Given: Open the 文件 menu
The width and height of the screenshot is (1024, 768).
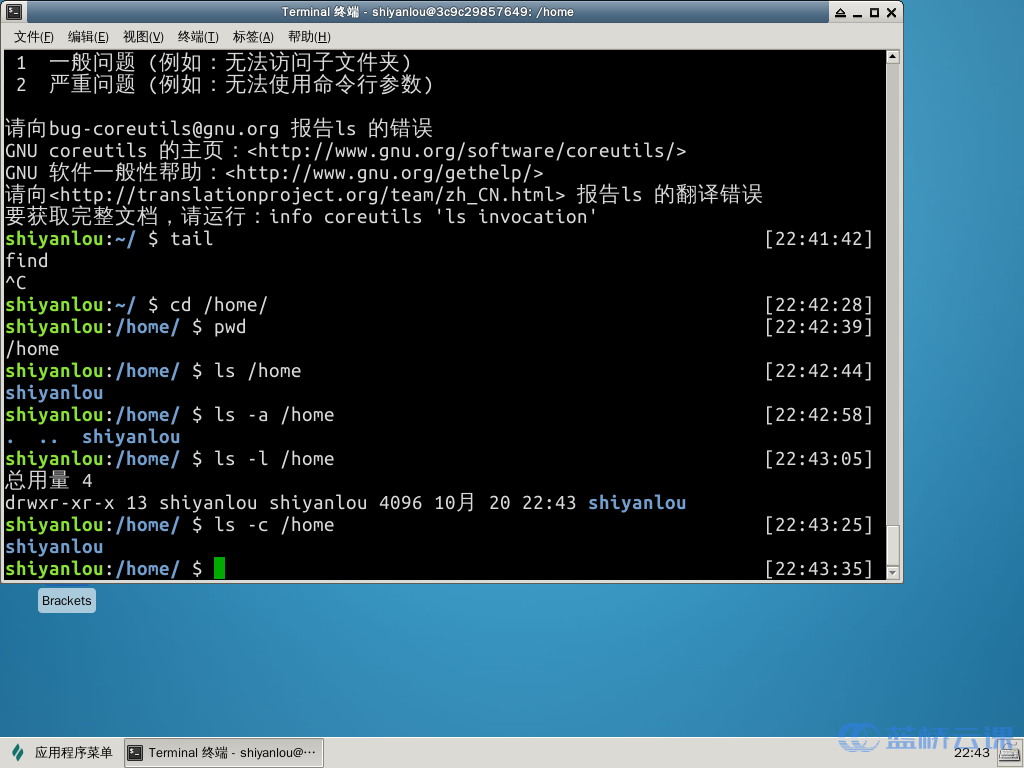Looking at the screenshot, I should (x=33, y=36).
